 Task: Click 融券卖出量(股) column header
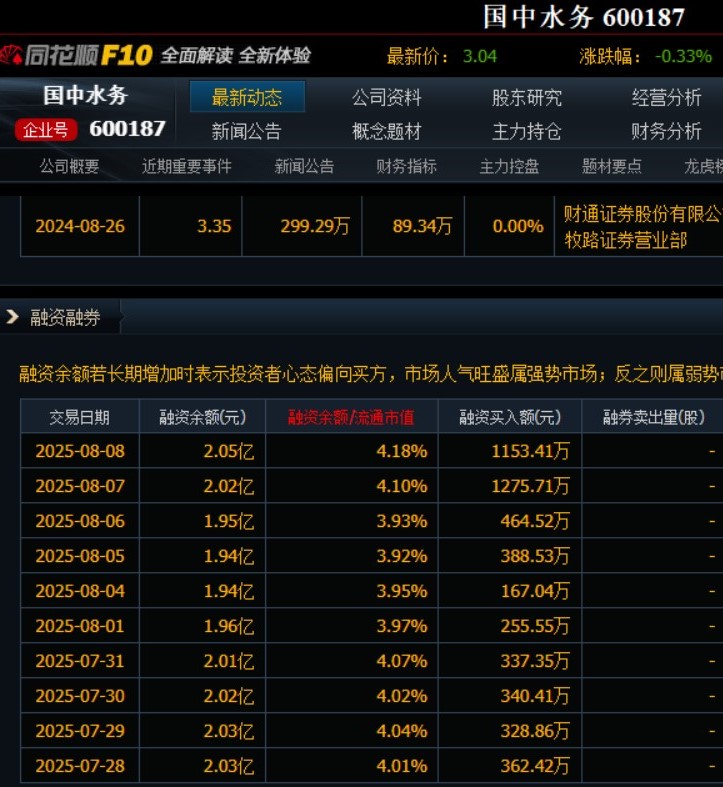tap(654, 417)
